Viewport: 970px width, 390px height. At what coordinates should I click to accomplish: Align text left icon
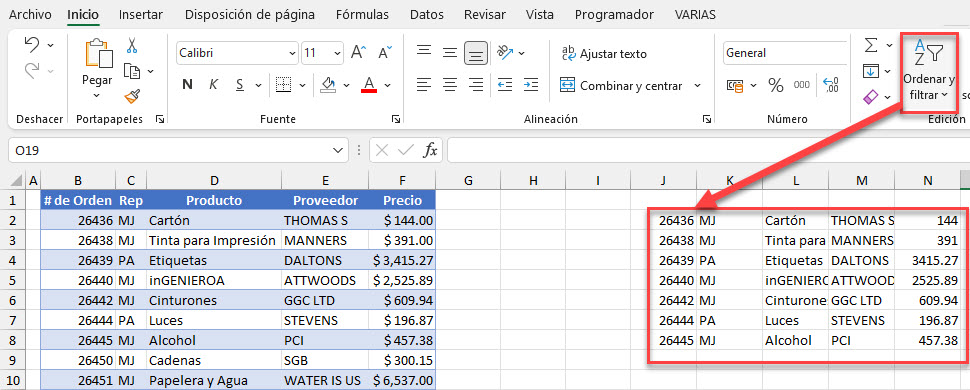point(424,85)
